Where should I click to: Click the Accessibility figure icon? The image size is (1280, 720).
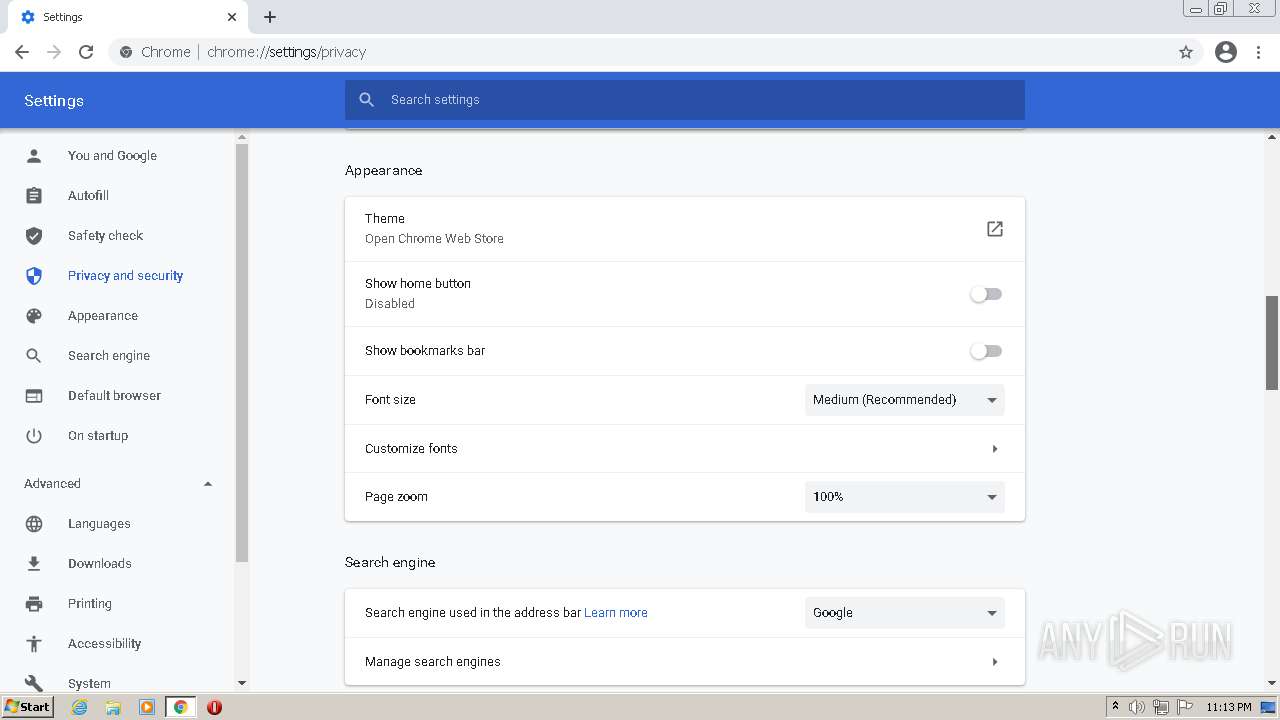point(34,644)
